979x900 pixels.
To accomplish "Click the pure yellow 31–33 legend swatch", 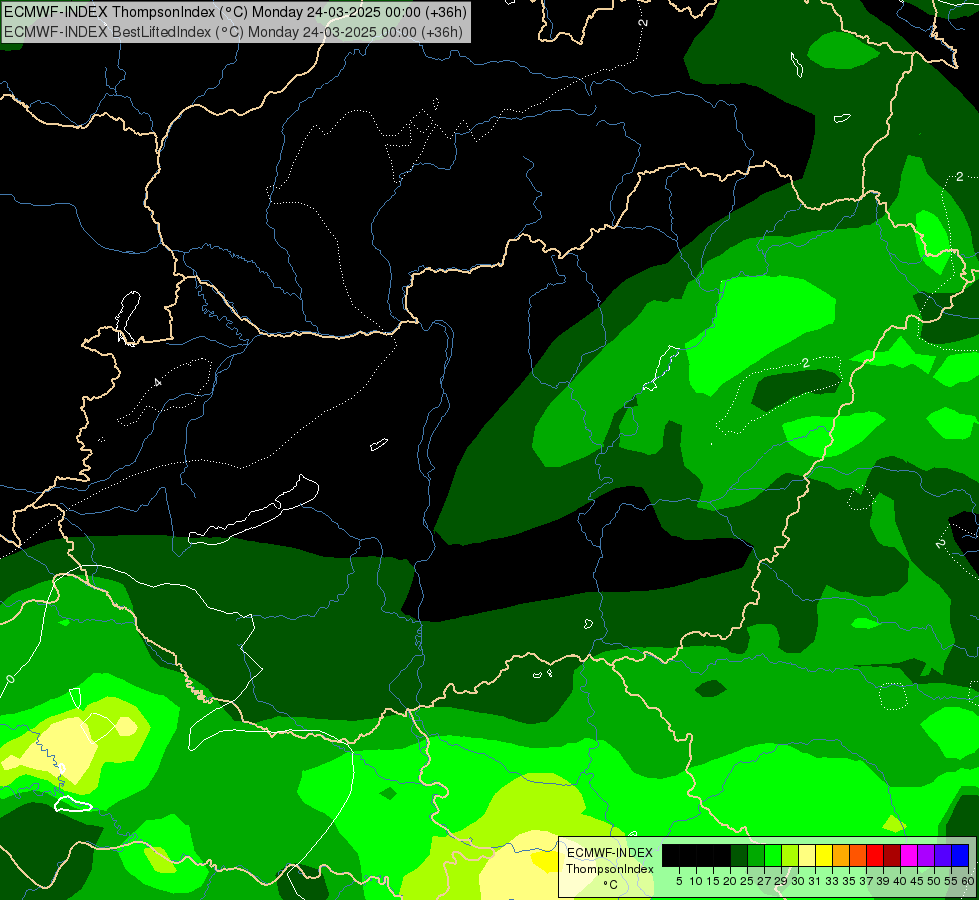I will point(824,855).
